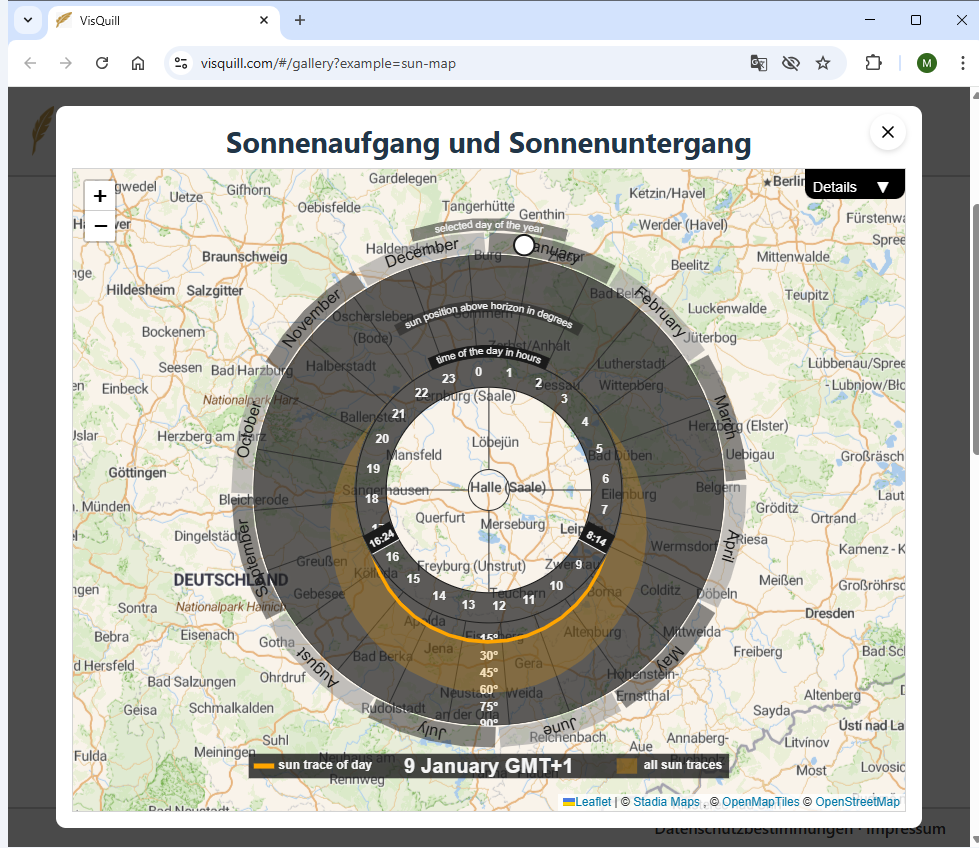
Task: Go to browser home page
Action: (x=138, y=63)
